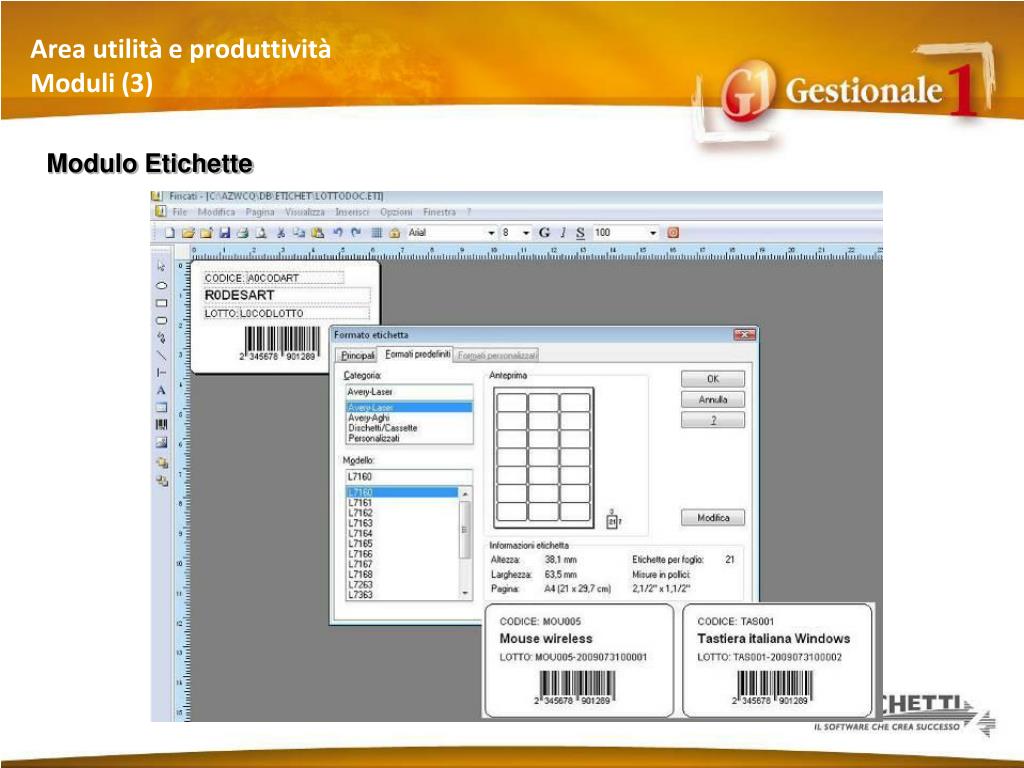Select the rectangle drawing tool
The width and height of the screenshot is (1024, 768).
[x=161, y=303]
